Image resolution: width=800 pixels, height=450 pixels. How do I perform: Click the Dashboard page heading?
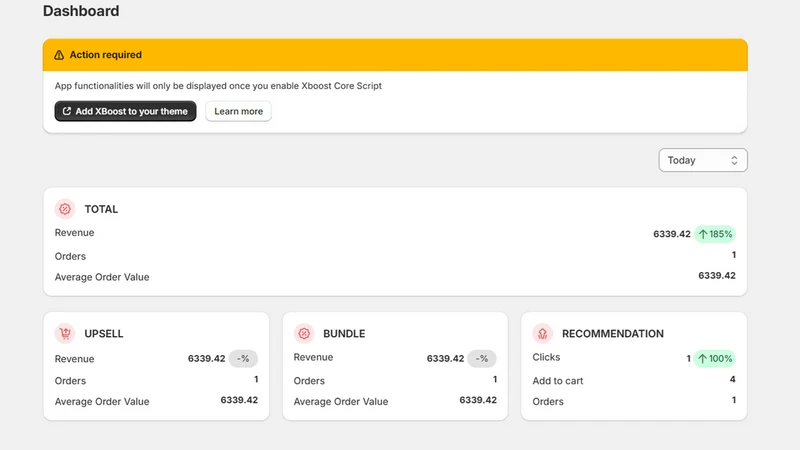pyautogui.click(x=81, y=11)
